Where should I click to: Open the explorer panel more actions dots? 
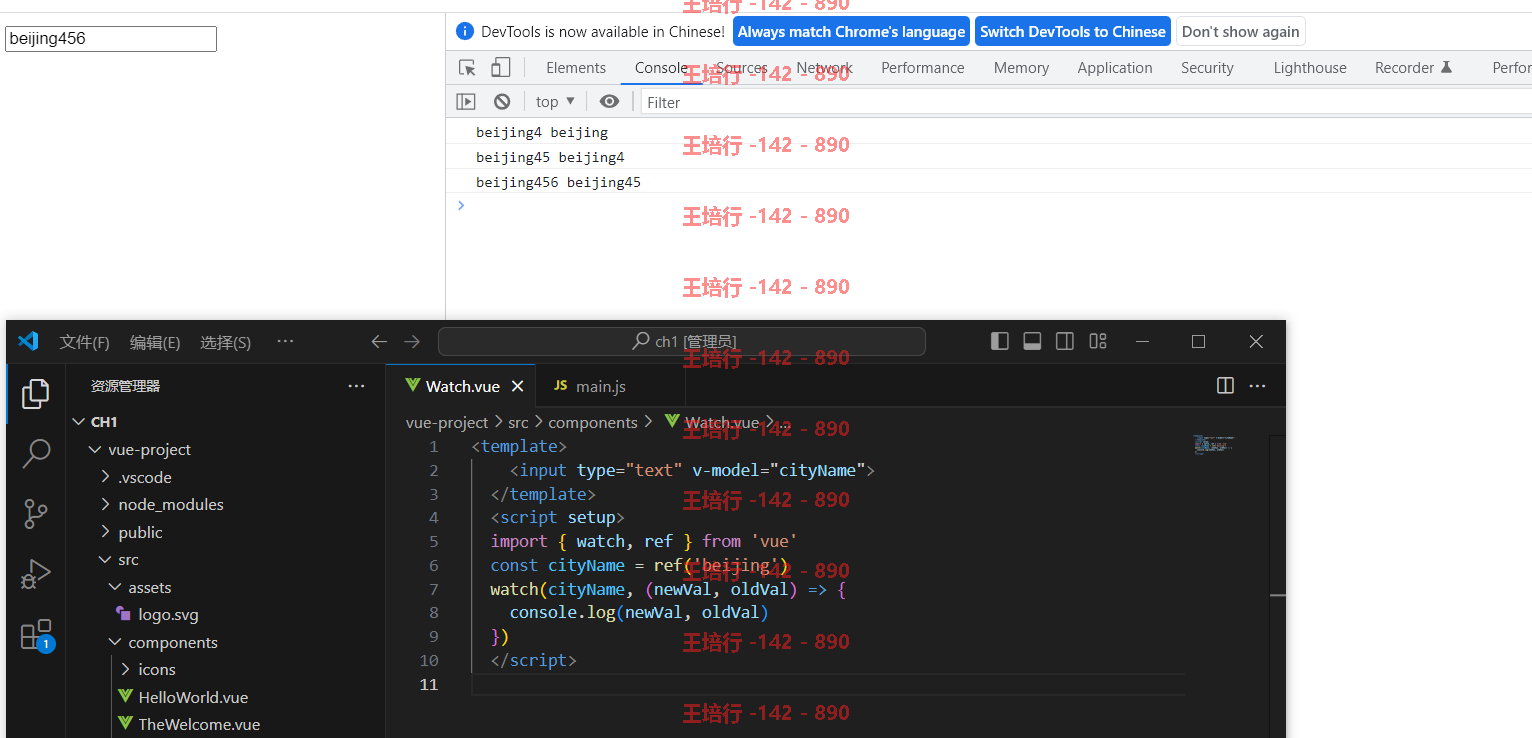coord(356,386)
